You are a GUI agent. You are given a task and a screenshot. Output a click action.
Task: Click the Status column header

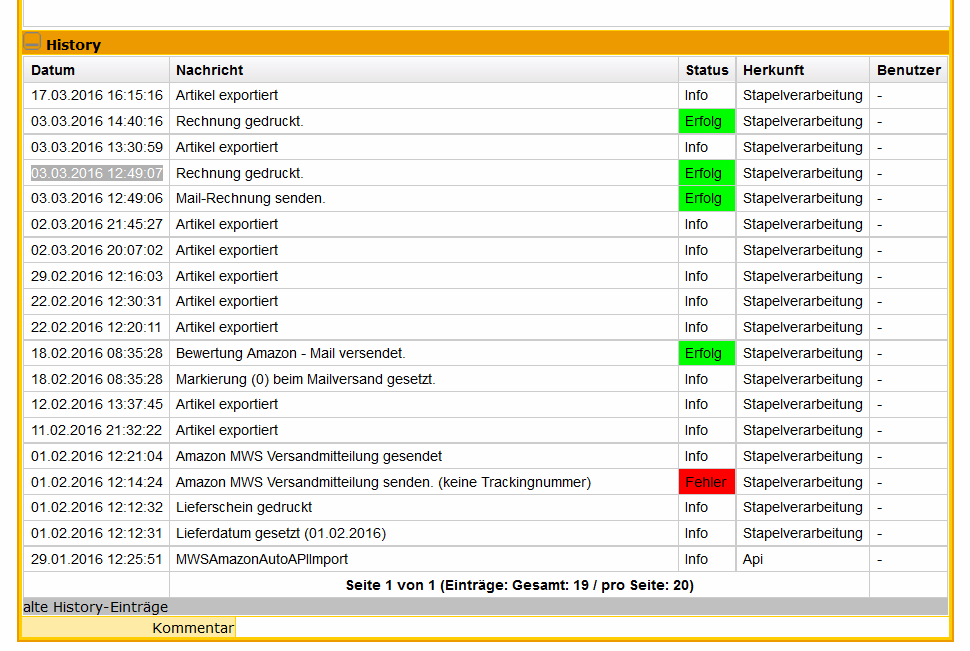point(707,70)
